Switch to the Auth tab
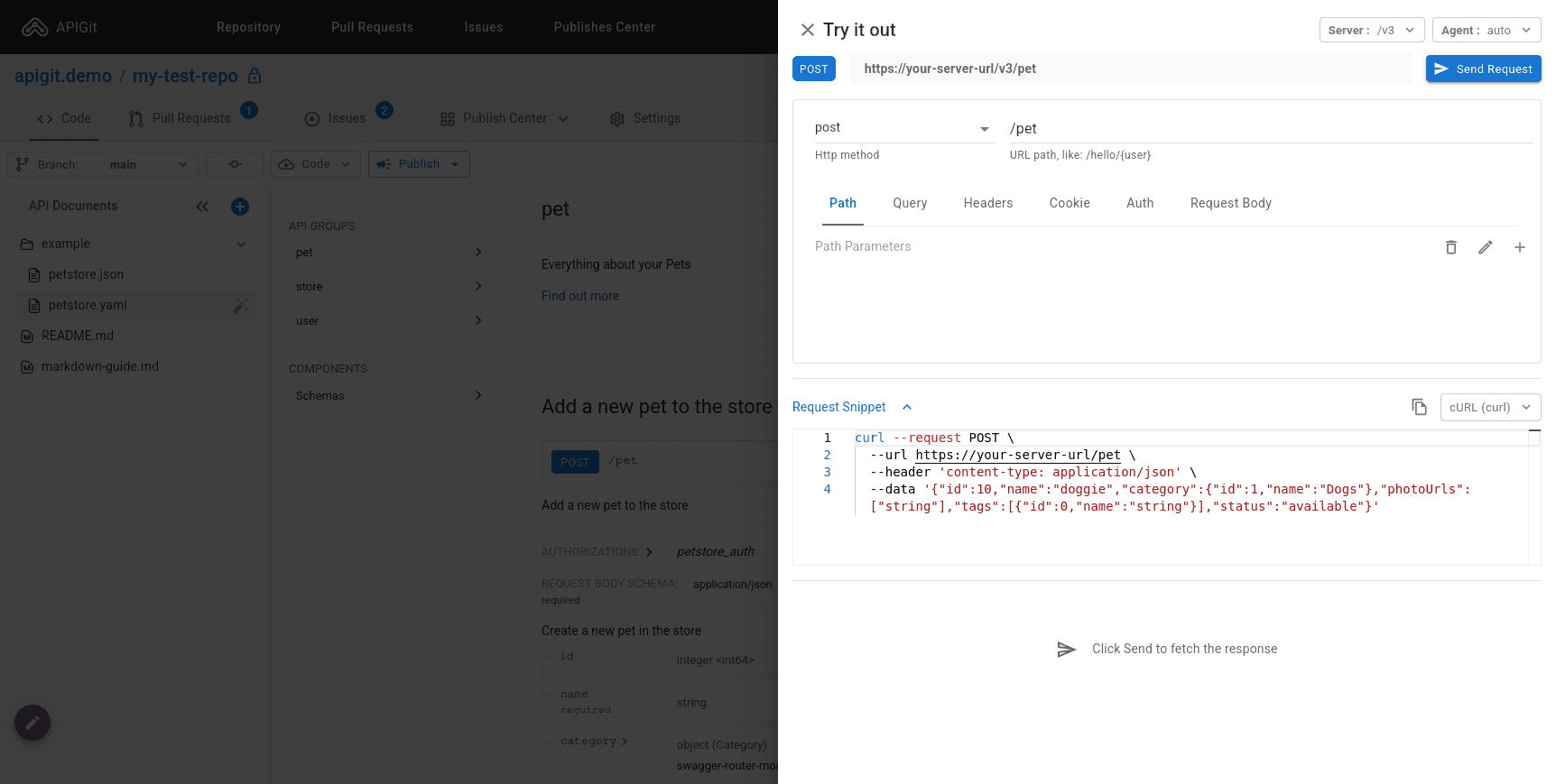This screenshot has height=784, width=1556. click(x=1140, y=203)
